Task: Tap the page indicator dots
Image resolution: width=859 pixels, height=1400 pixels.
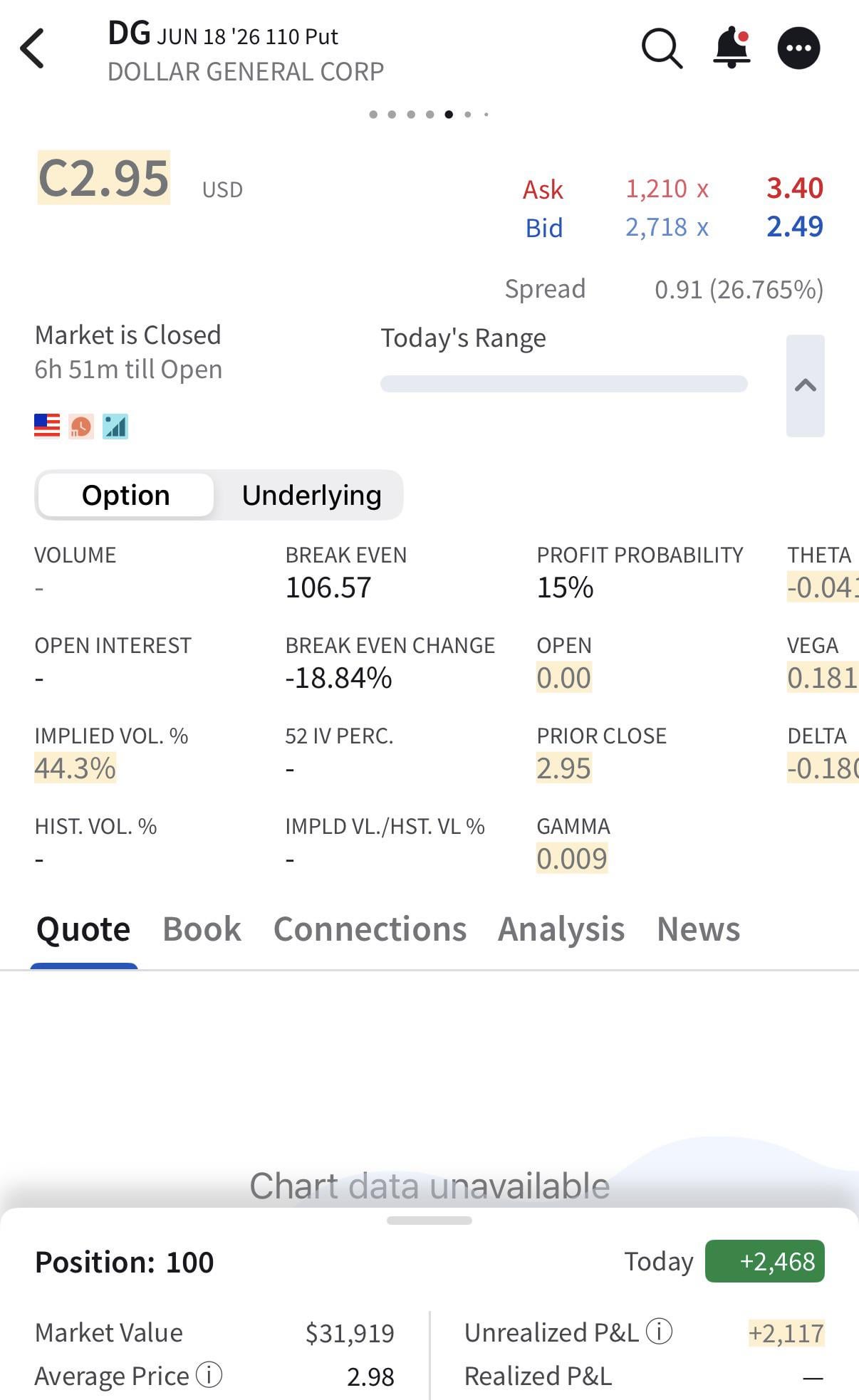Action: tap(429, 114)
